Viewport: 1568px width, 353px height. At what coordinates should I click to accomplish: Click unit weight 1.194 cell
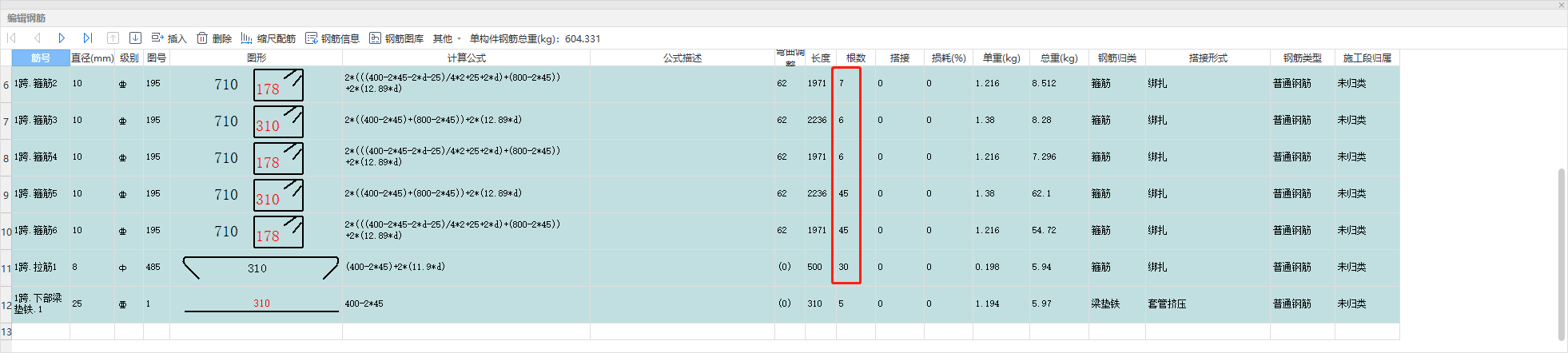pos(1001,304)
